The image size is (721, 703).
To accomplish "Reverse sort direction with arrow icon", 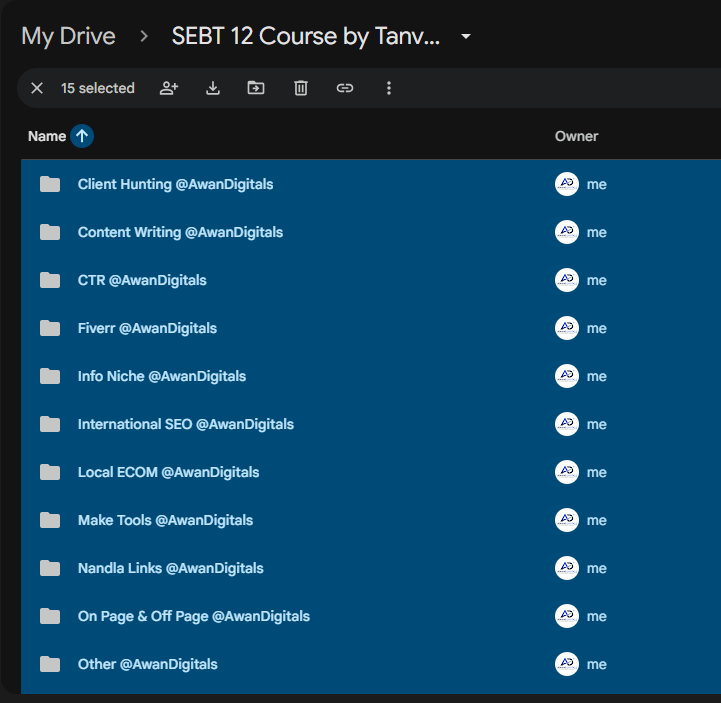I will tap(82, 136).
